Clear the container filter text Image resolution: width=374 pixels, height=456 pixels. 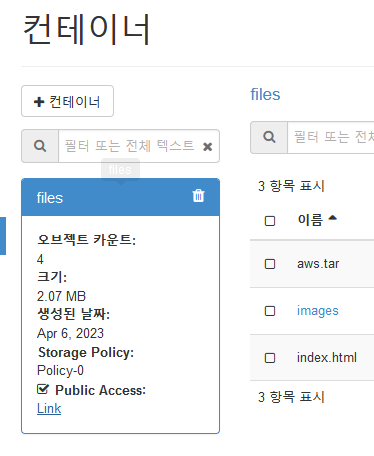coord(207,147)
